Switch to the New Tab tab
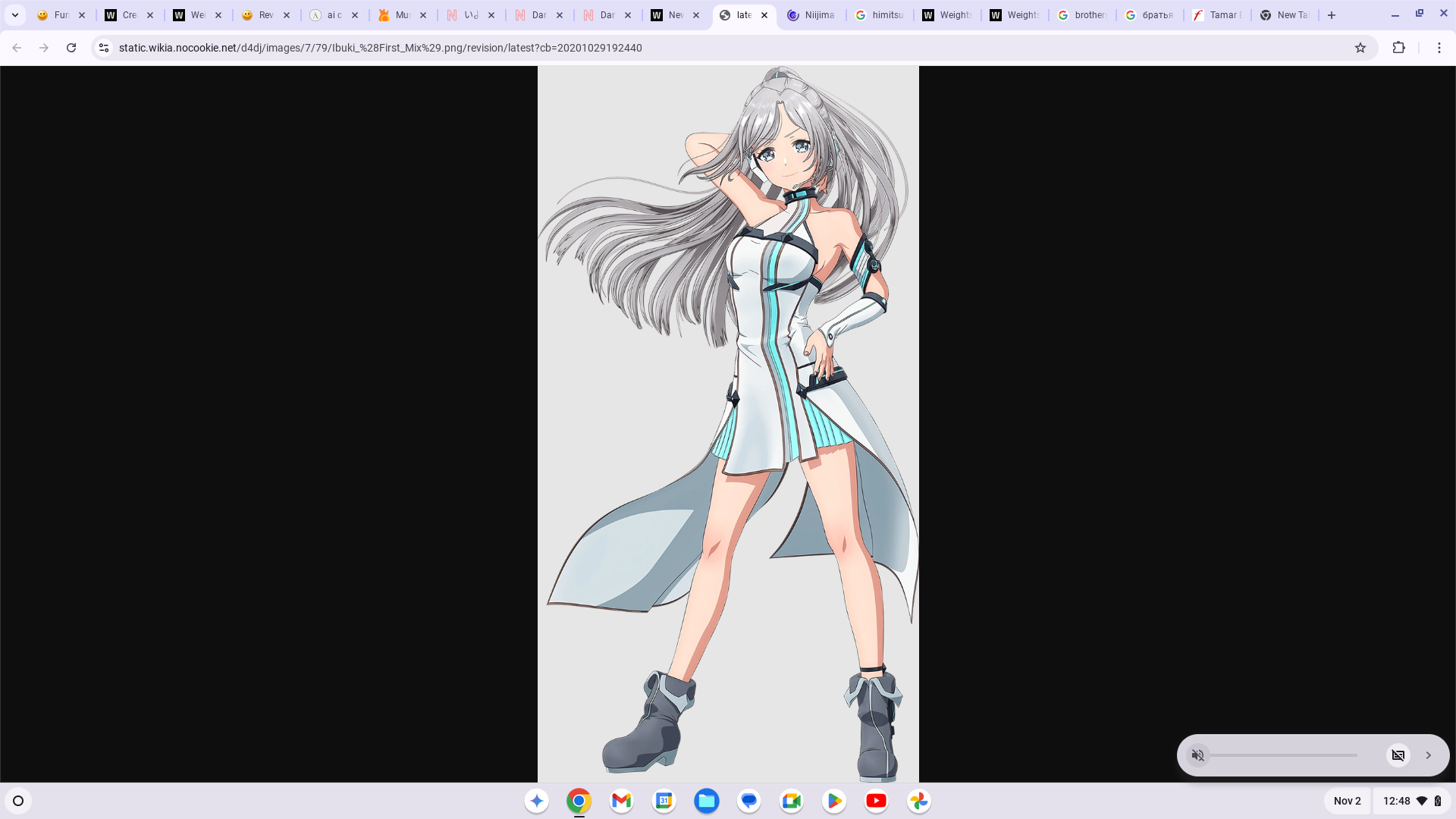 [x=1285, y=15]
